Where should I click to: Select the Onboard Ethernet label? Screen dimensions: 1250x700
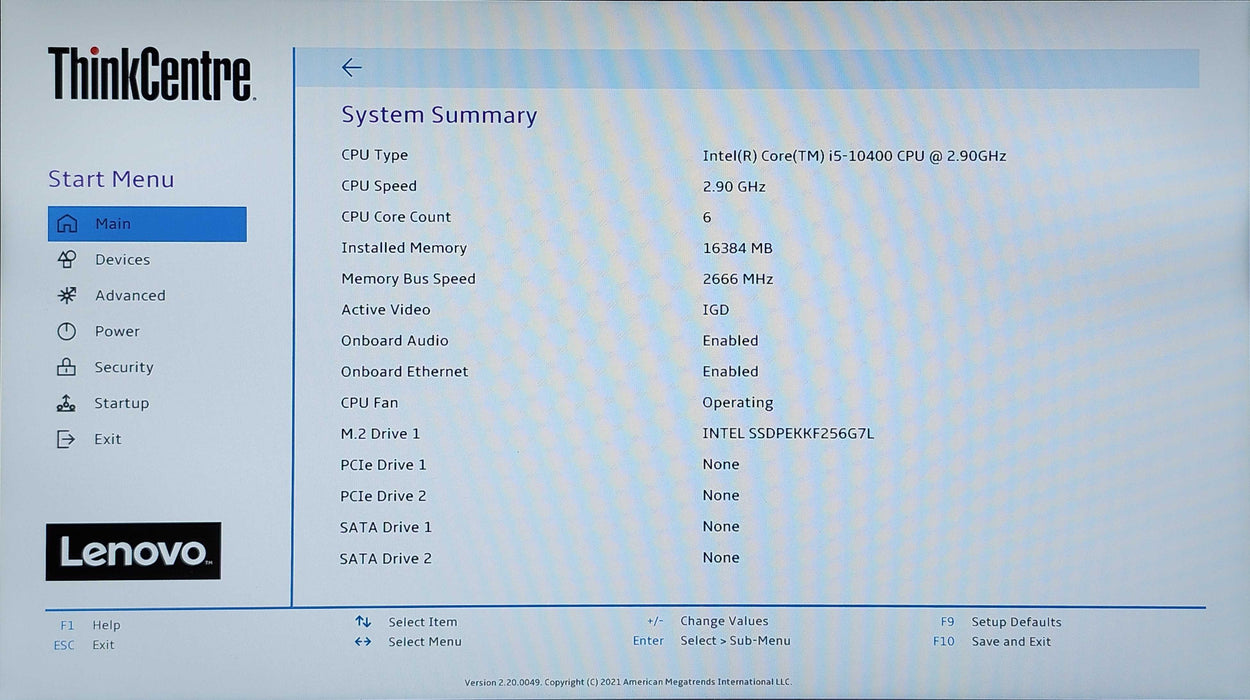point(404,372)
